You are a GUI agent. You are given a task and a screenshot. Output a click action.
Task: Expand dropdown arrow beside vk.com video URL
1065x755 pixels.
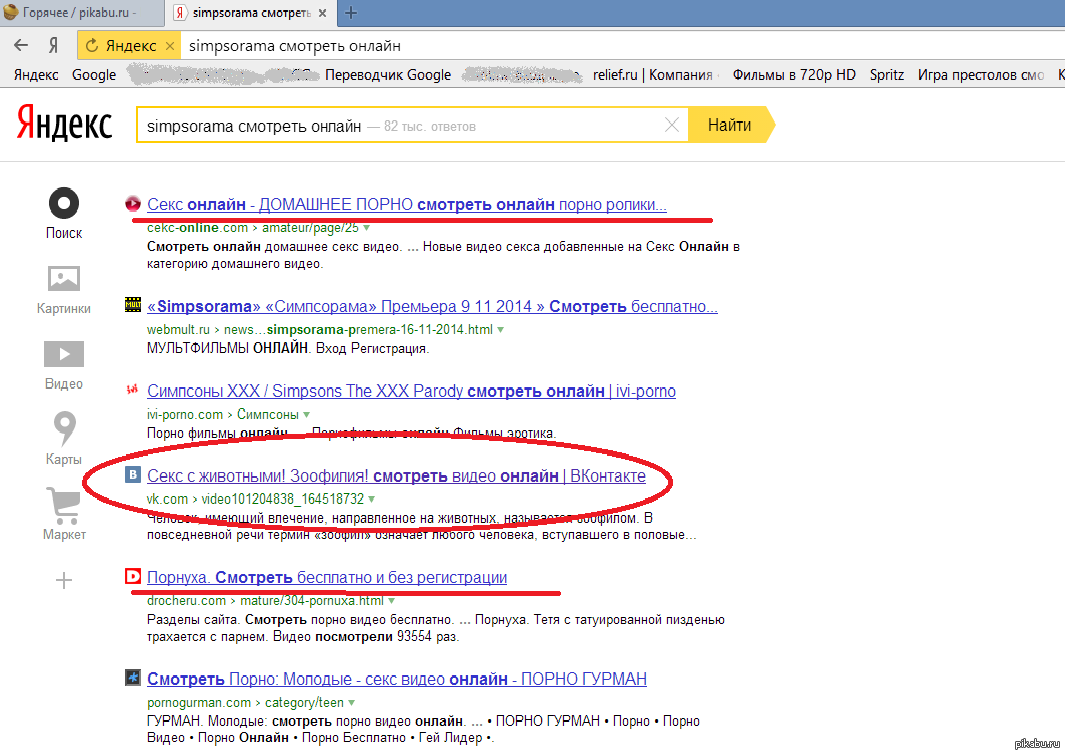coord(371,498)
